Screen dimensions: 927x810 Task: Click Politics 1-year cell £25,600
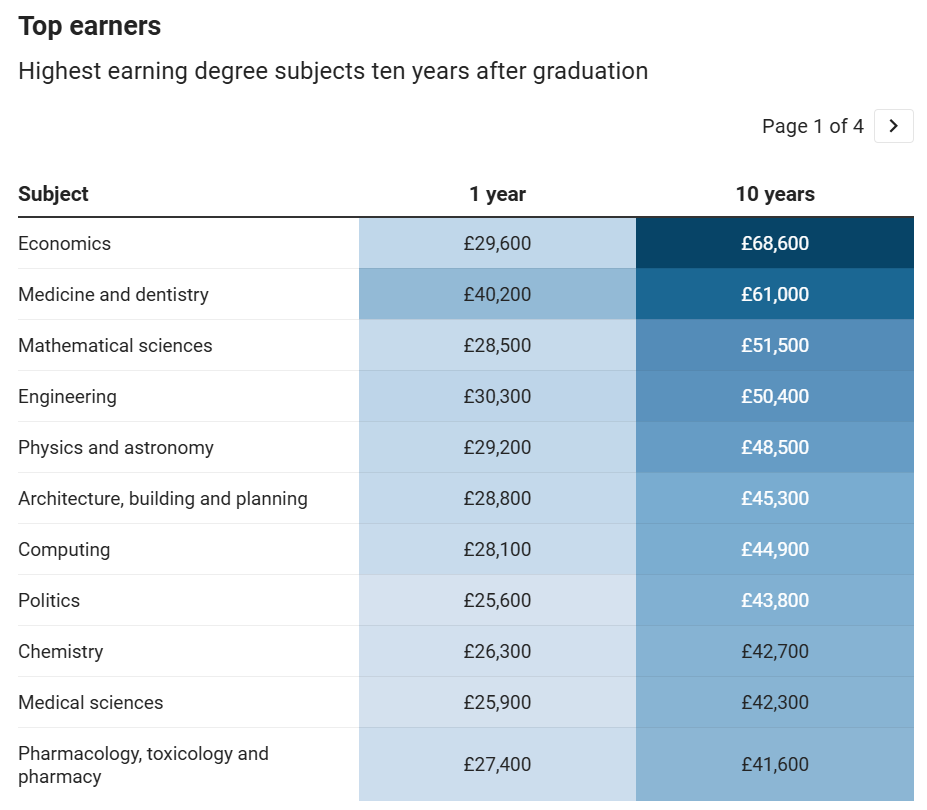[497, 601]
